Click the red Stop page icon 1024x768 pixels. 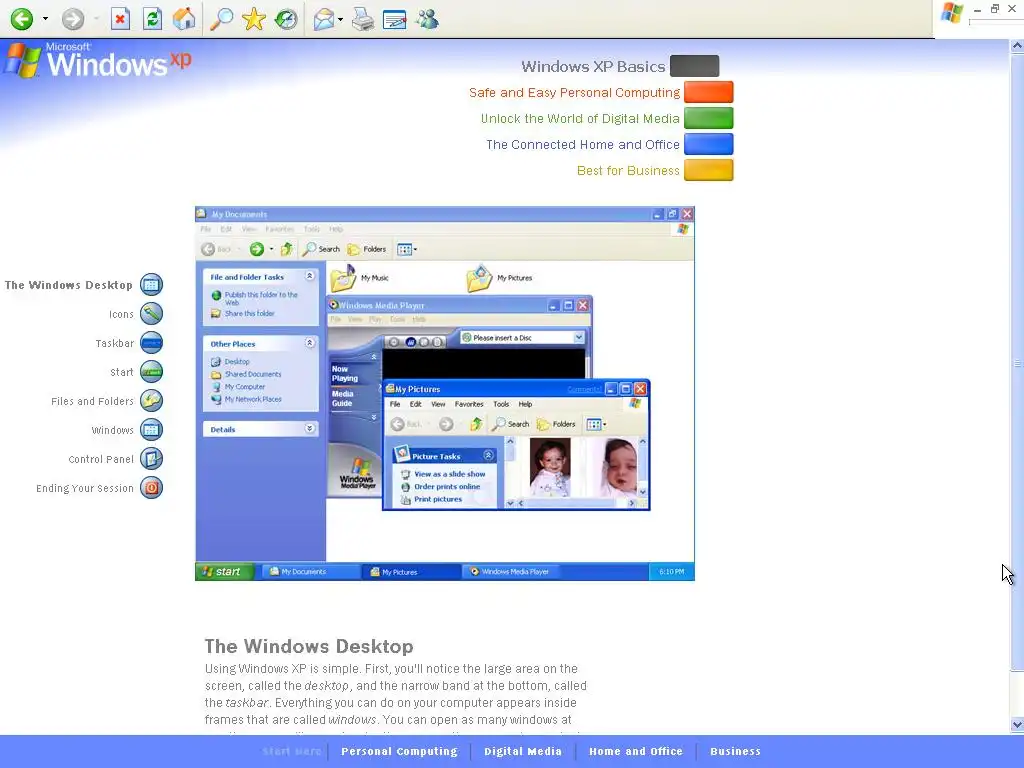click(x=120, y=19)
